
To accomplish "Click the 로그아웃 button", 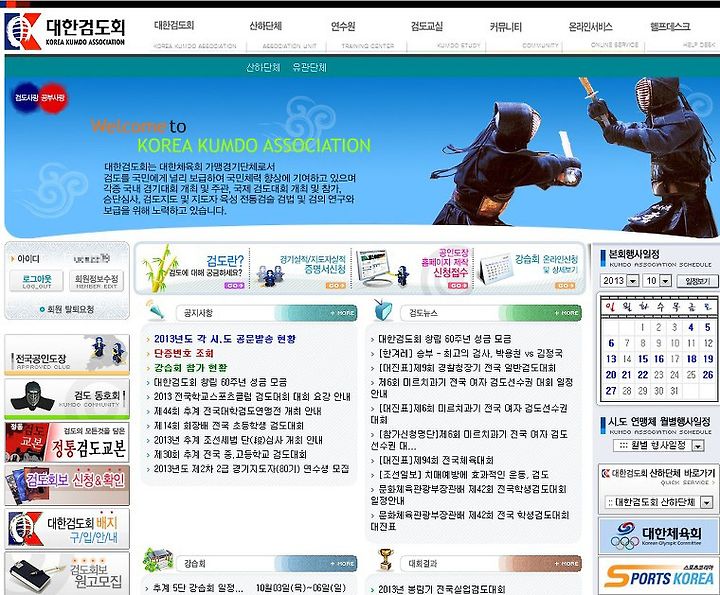I will 37,281.
